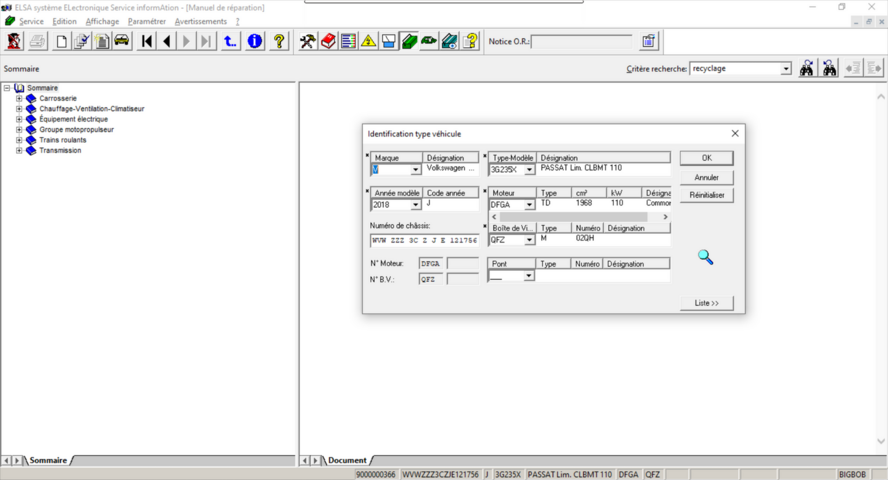This screenshot has width=888, height=480.
Task: Click the N° Moteur DFGA field
Action: tap(431, 263)
